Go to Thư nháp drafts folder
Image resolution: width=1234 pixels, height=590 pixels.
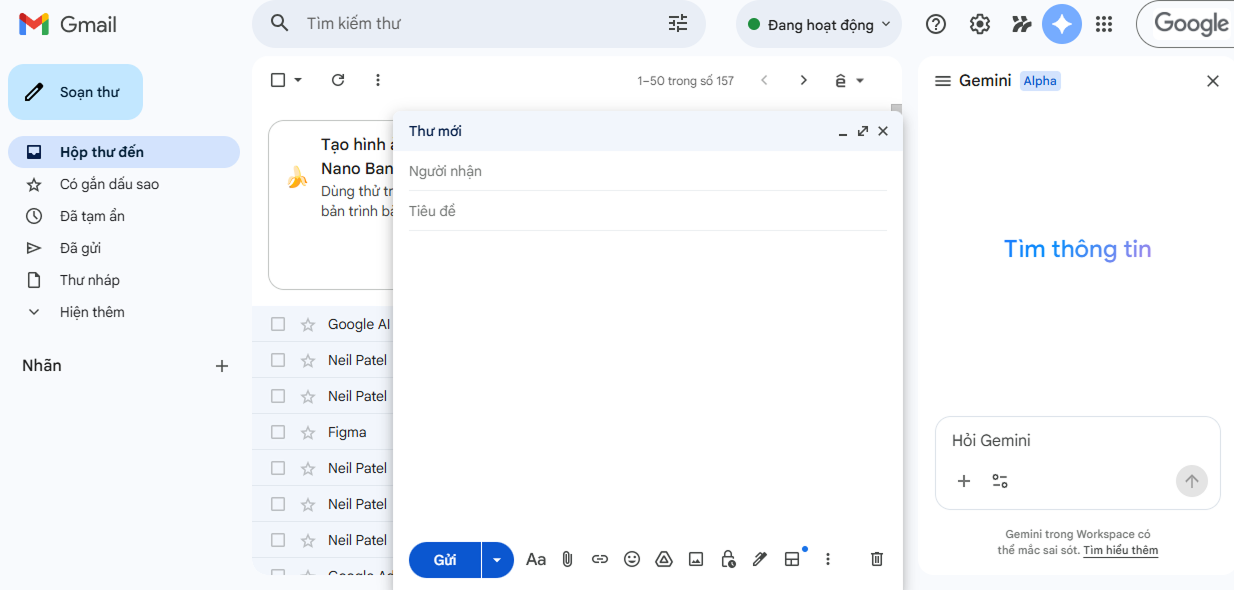(x=89, y=280)
